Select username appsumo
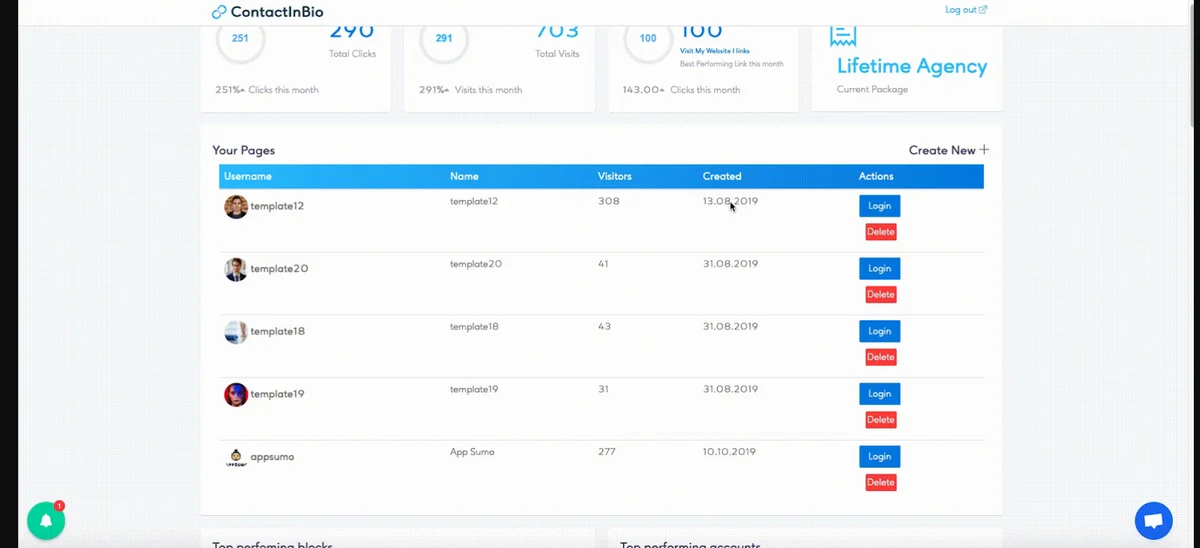The height and width of the screenshot is (548, 1200). pos(272,457)
